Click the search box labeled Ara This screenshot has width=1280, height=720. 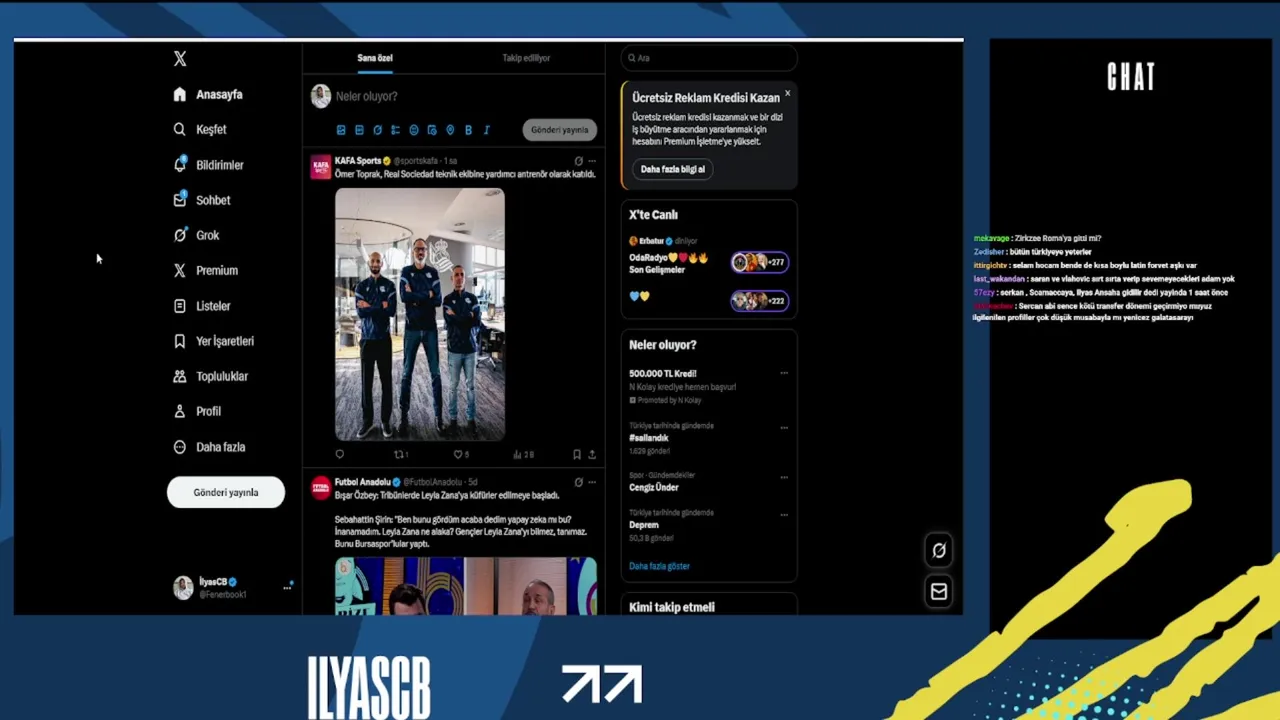(709, 58)
